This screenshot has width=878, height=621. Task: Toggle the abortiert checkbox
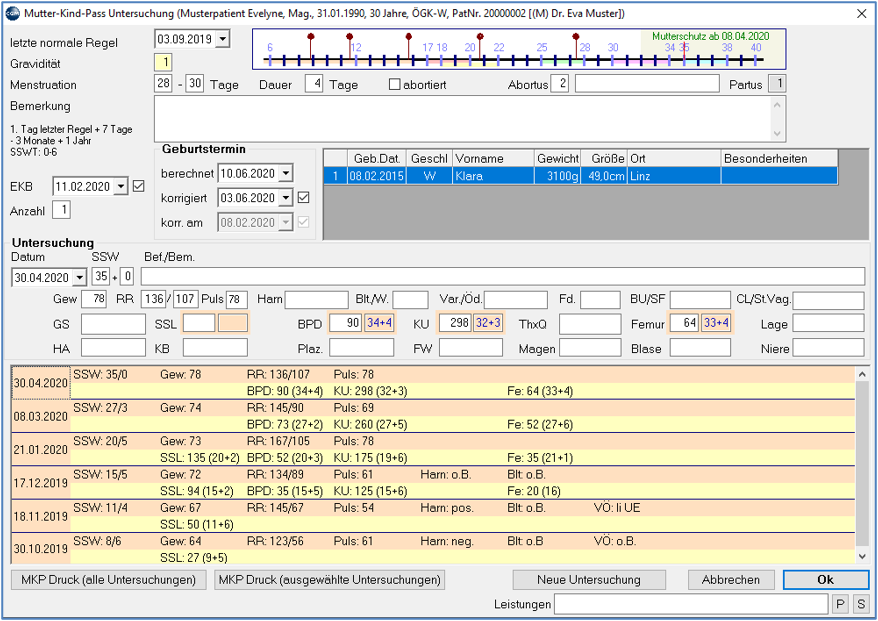(x=395, y=85)
